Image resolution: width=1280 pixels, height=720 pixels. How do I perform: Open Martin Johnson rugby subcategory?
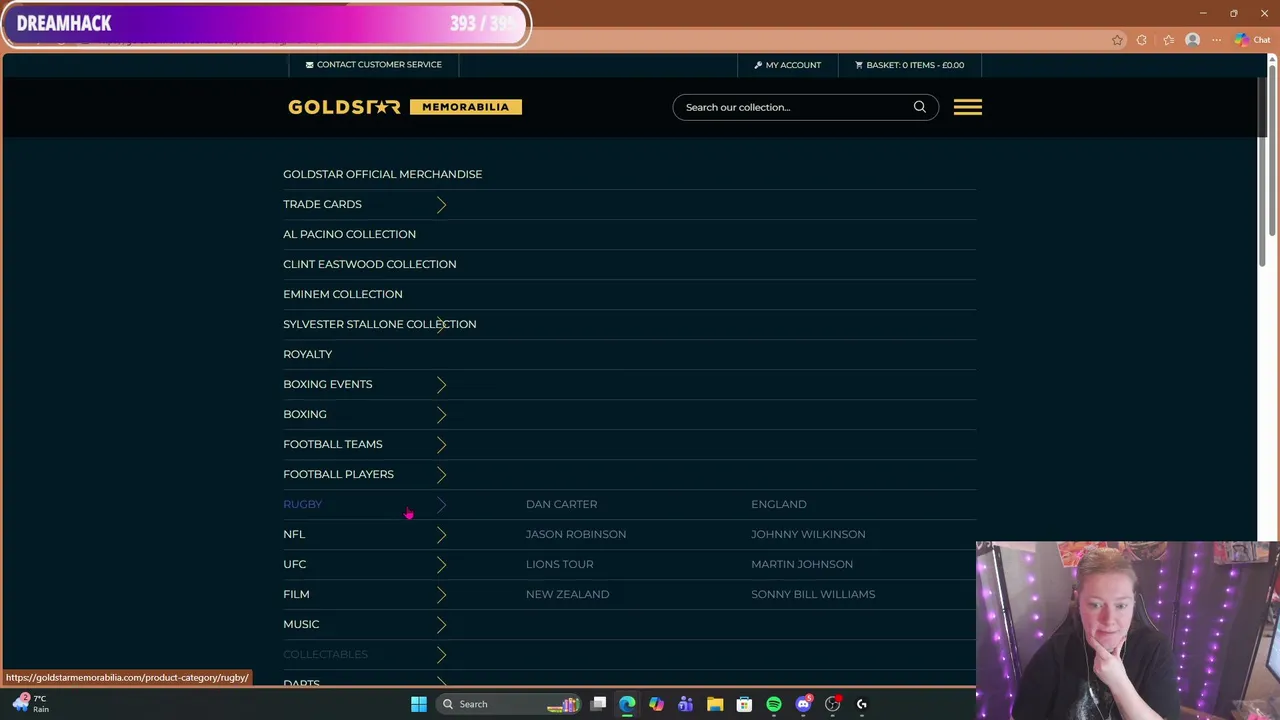[x=802, y=564]
